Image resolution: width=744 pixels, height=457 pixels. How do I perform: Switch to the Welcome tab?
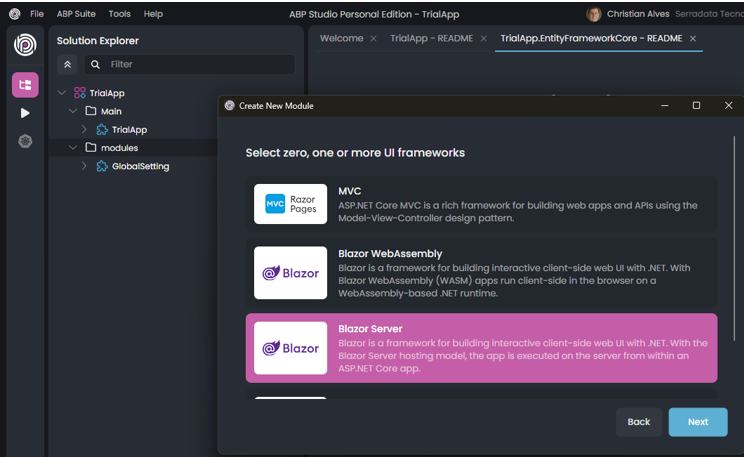point(341,38)
